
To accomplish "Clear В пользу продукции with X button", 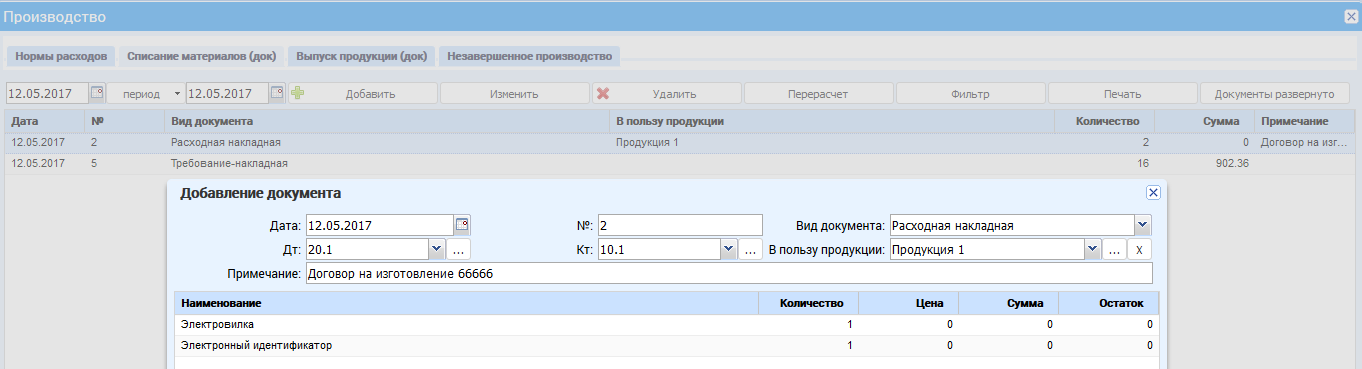I will click(1139, 250).
